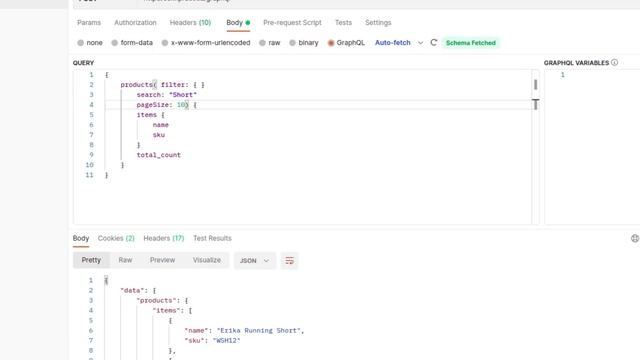Select the request Body tab
640x360 pixels.
tap(238, 22)
